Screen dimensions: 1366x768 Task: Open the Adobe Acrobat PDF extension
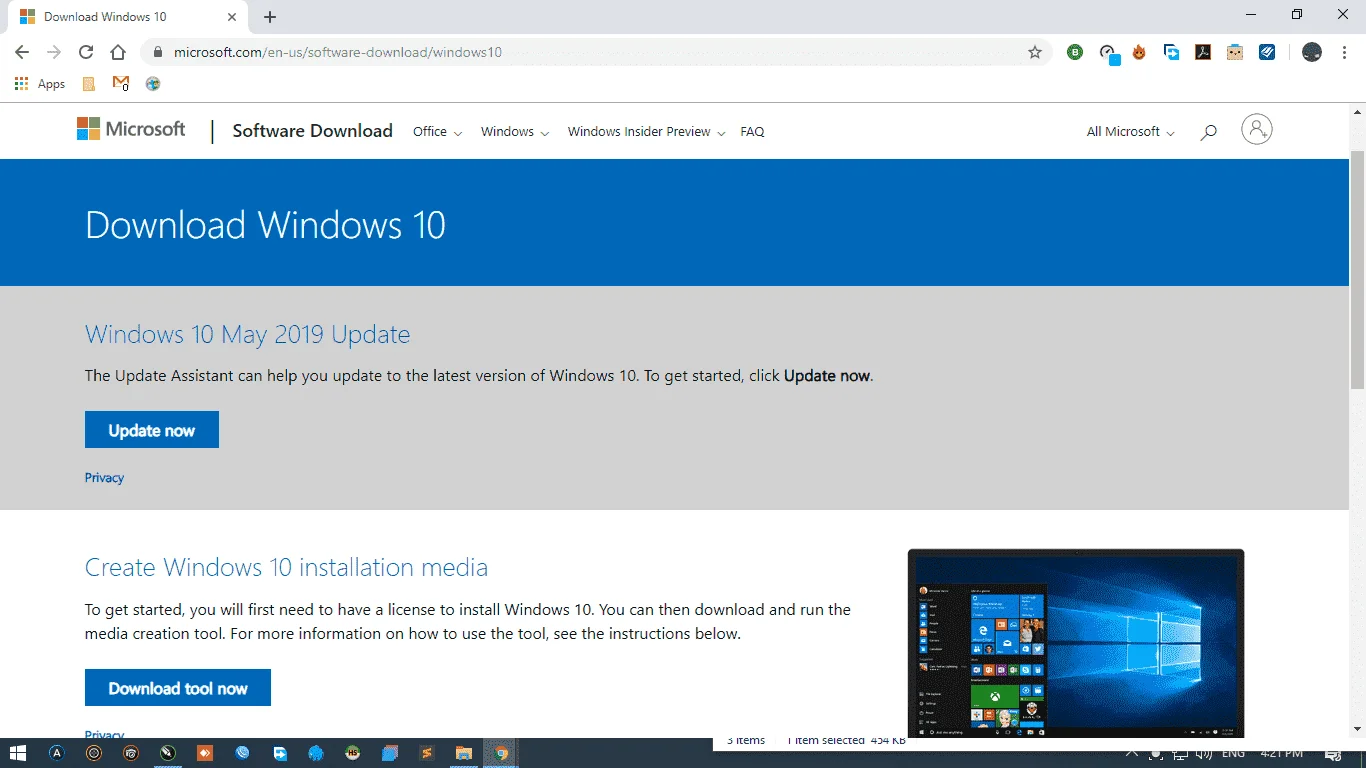[x=1203, y=52]
